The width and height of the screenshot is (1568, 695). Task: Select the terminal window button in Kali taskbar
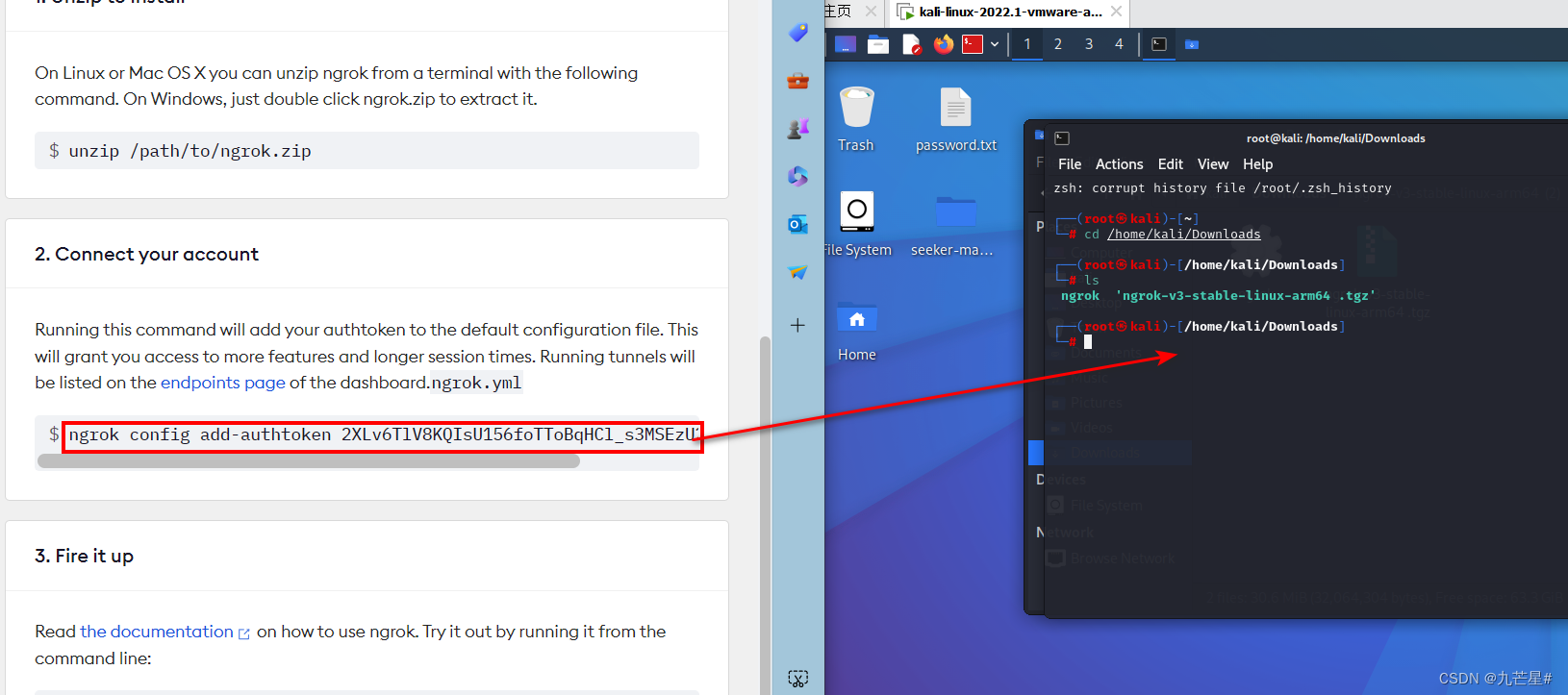click(1159, 44)
